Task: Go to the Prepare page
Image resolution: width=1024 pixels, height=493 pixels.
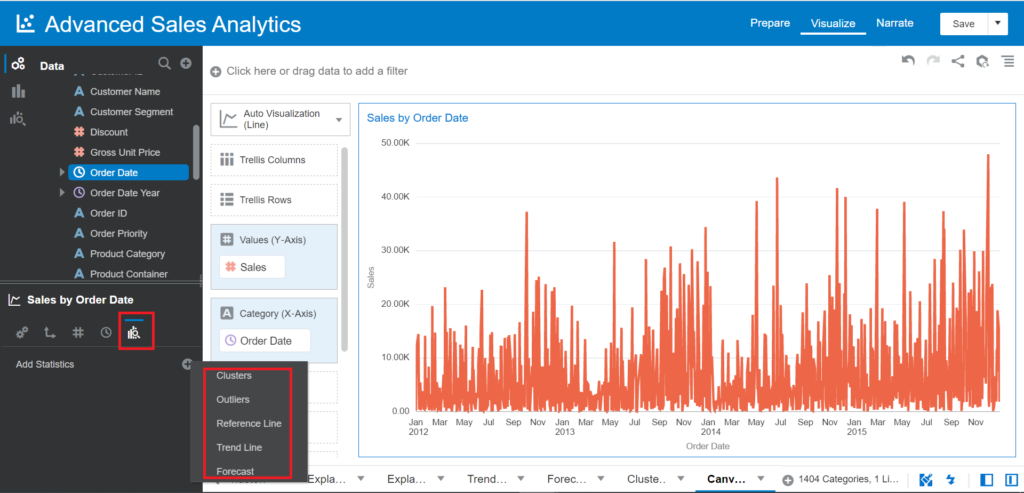Action: (770, 23)
